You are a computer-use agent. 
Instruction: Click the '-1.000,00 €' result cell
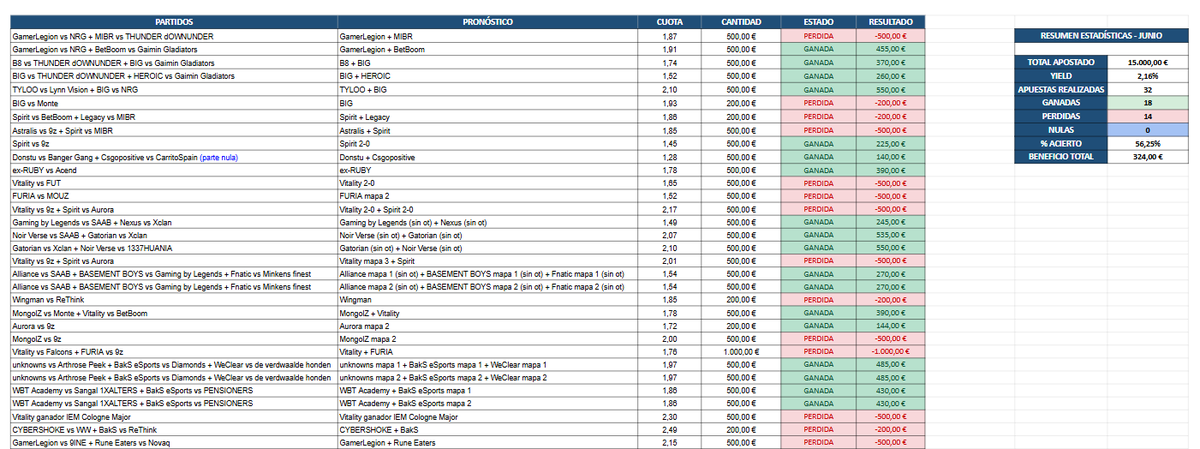tap(889, 352)
